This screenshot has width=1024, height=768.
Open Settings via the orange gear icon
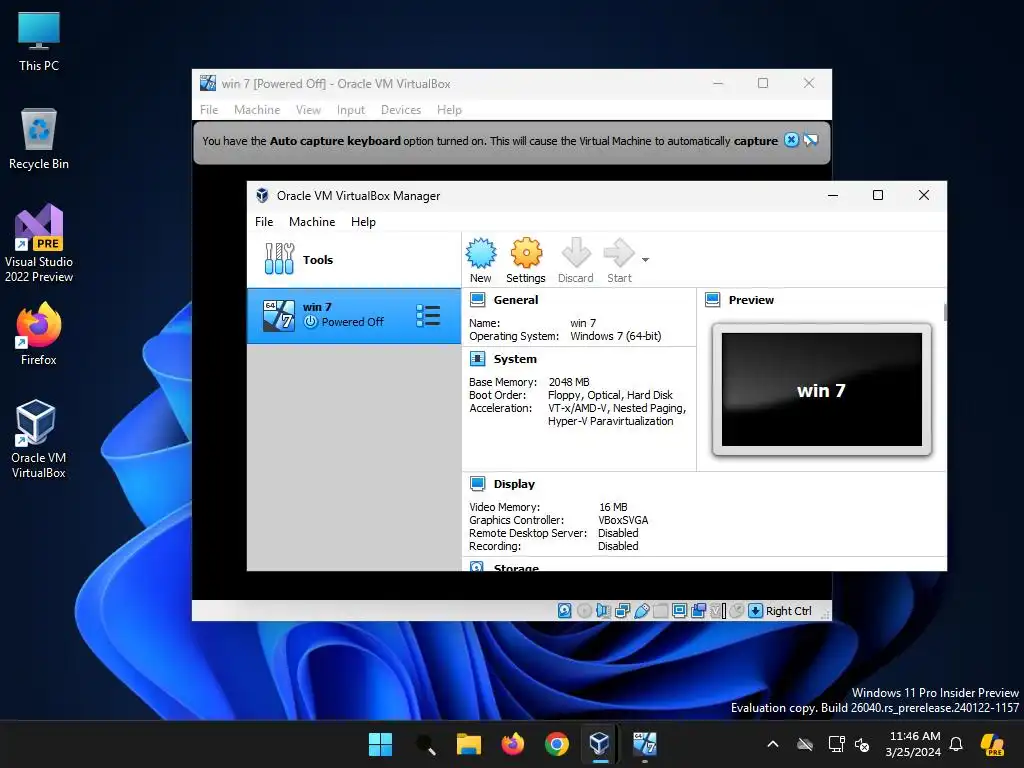(526, 253)
